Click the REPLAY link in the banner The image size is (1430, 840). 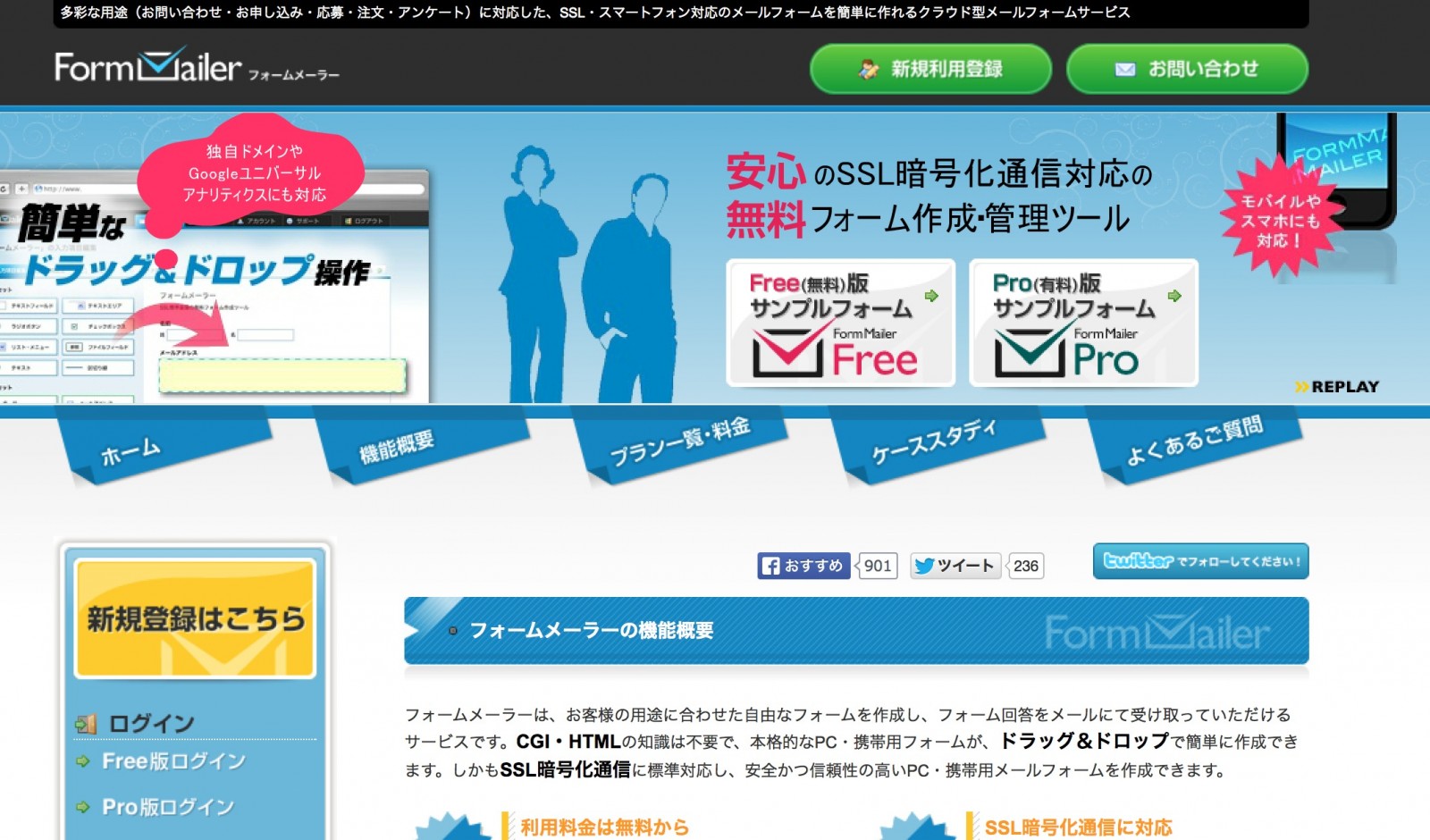click(1337, 387)
